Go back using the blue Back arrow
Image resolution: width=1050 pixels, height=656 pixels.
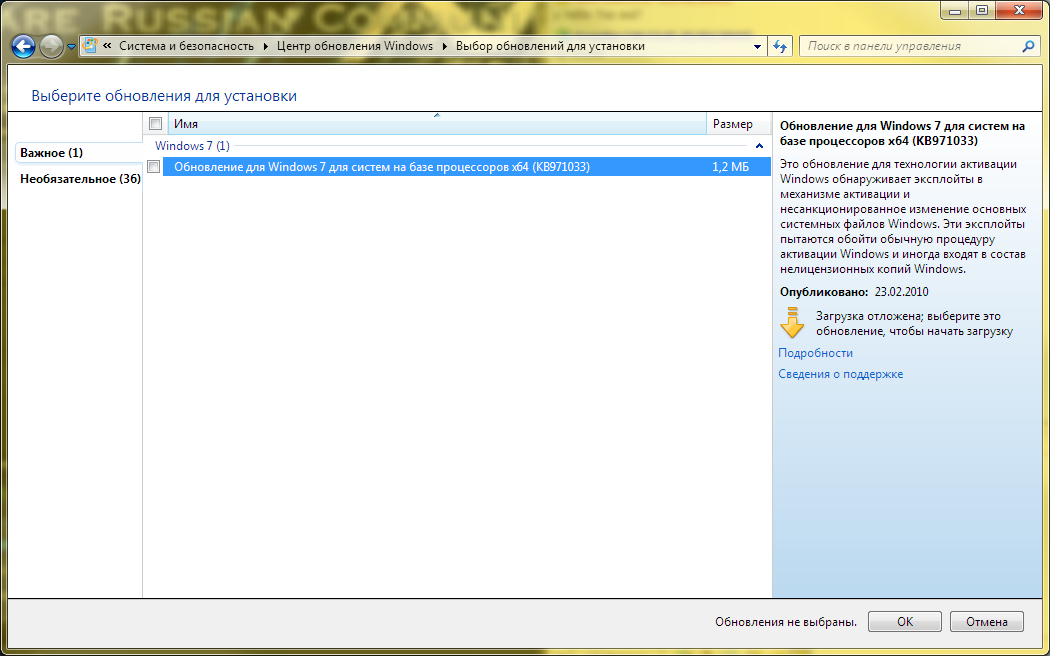(x=23, y=46)
